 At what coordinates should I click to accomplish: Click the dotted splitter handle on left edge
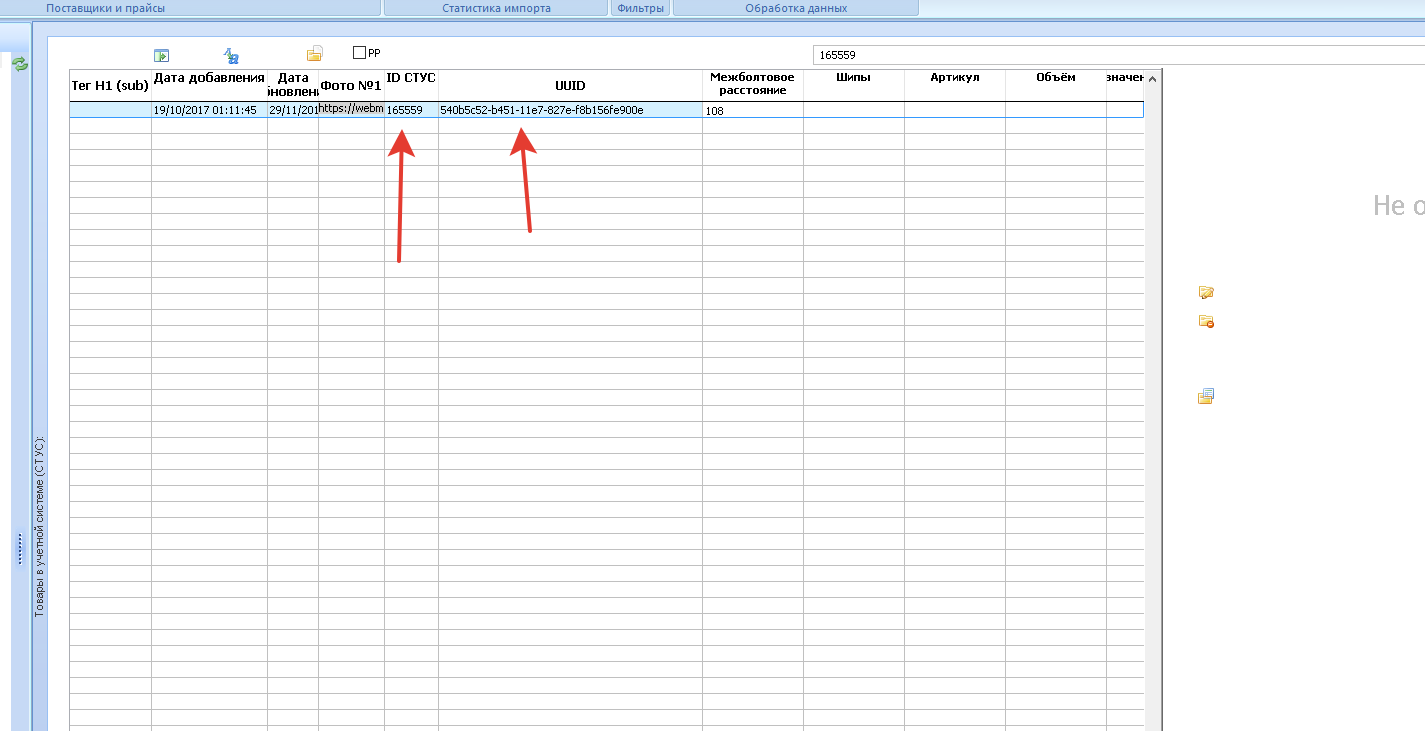[19, 548]
